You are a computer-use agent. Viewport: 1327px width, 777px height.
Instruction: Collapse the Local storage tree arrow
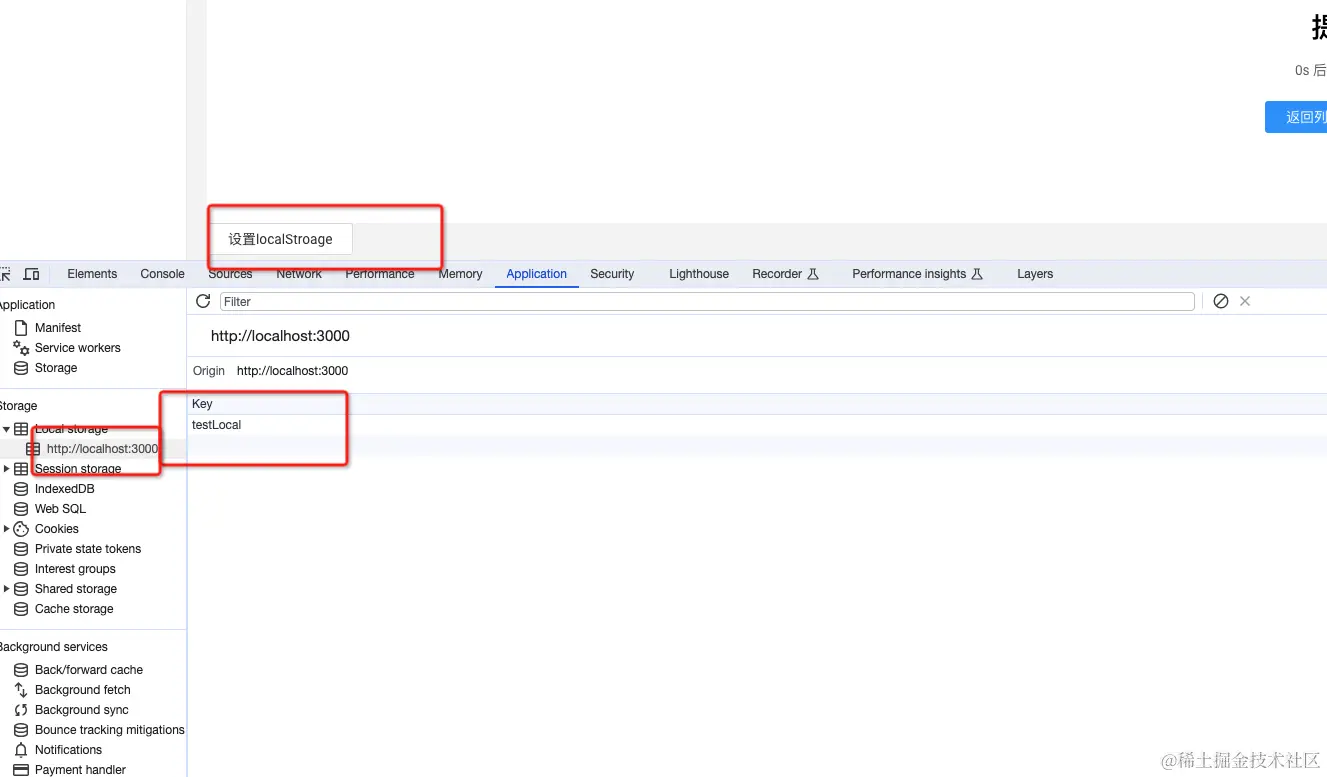7,429
